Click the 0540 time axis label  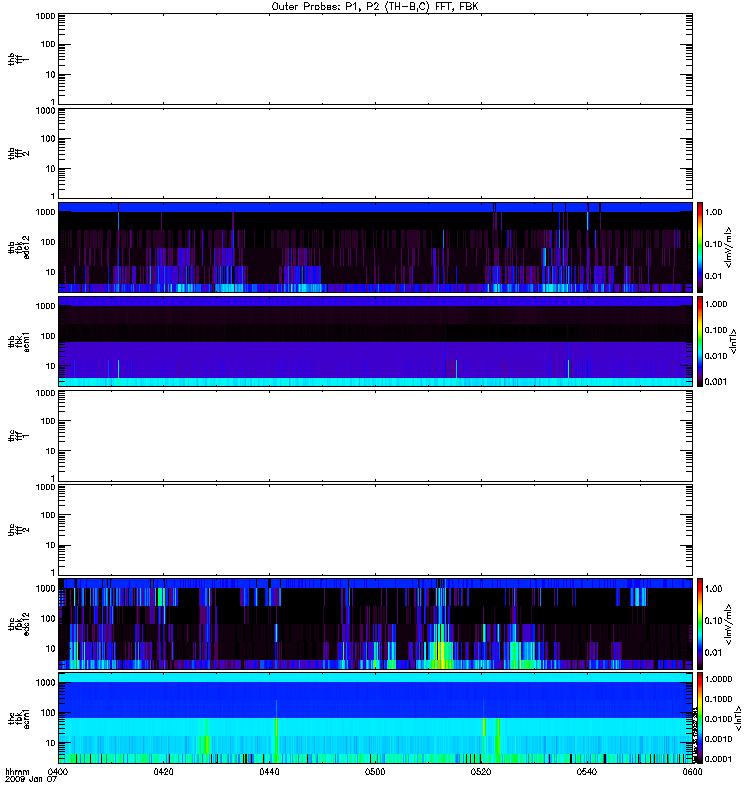(x=587, y=772)
